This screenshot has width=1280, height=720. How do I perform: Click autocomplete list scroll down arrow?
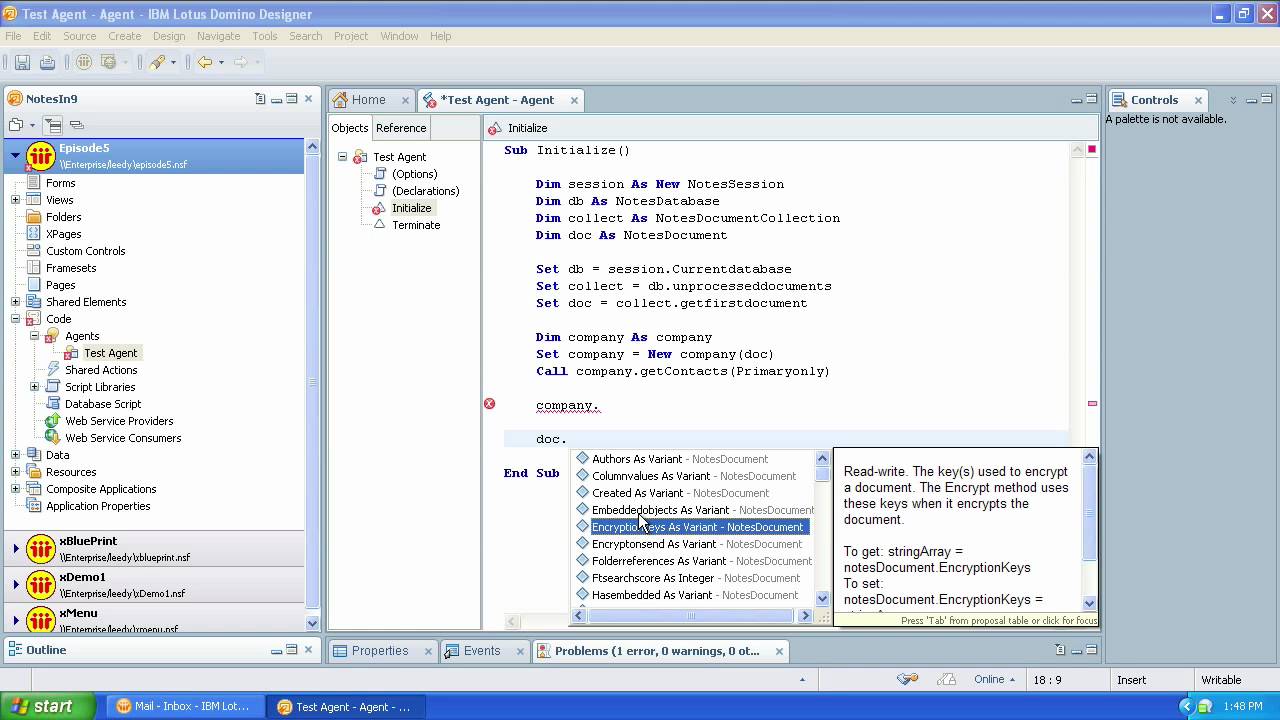823,598
